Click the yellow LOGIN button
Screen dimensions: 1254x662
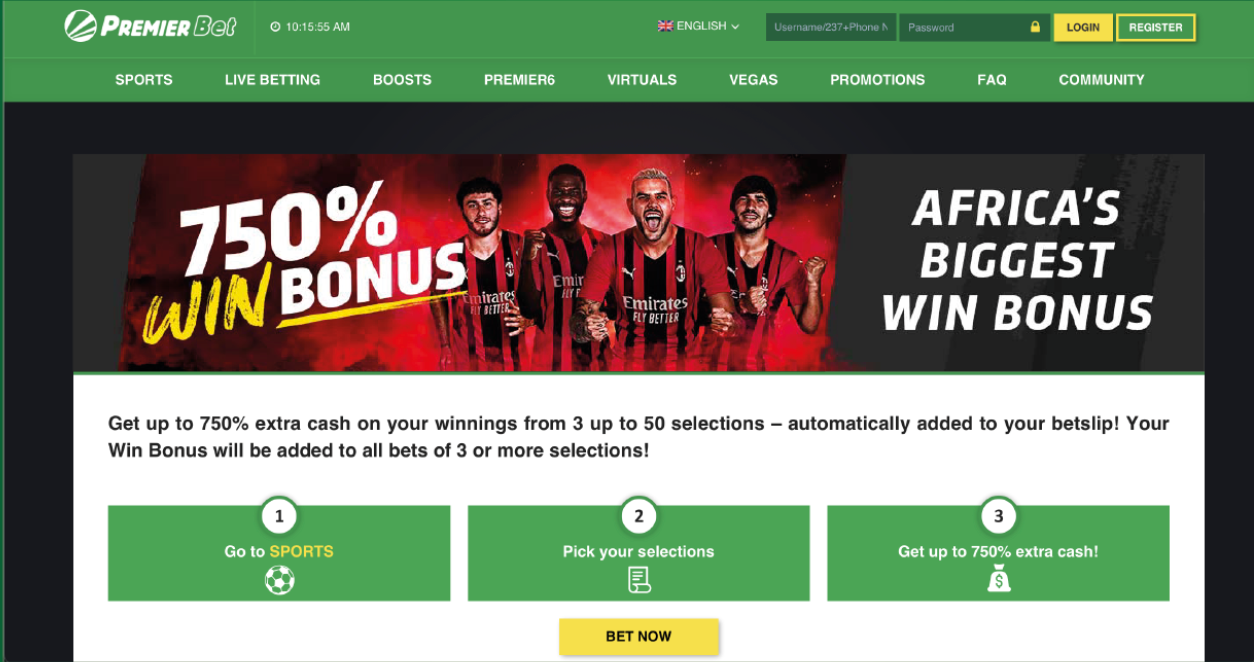(1083, 27)
